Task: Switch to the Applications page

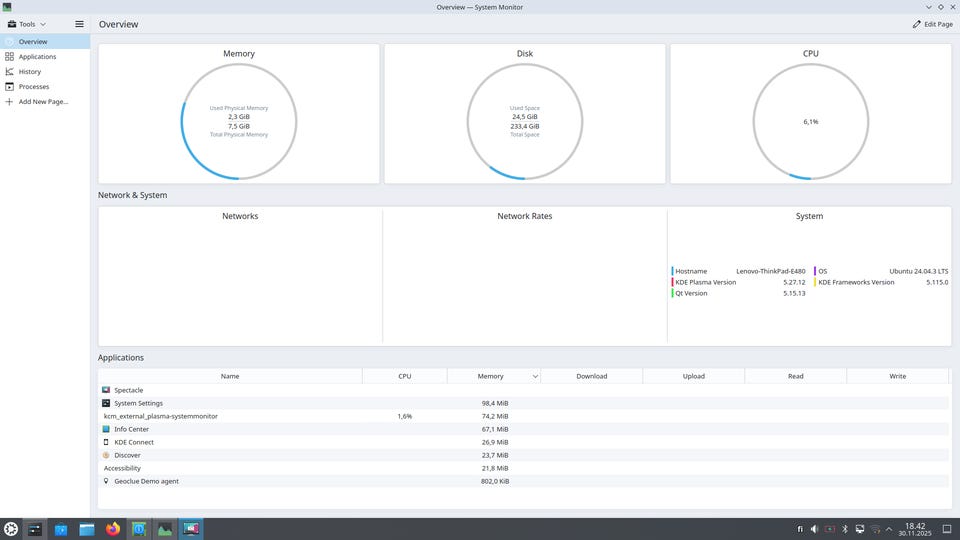Action: coord(45,56)
